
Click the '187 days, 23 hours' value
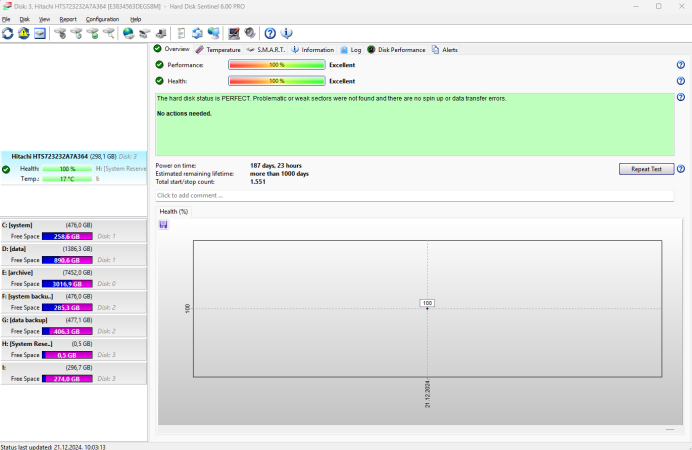[x=276, y=165]
